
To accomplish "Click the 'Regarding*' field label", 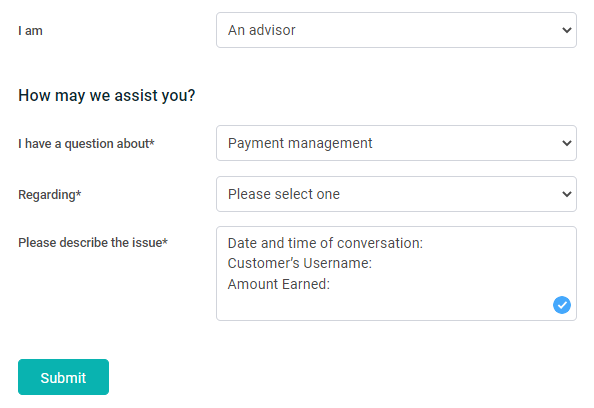I will tap(50, 195).
